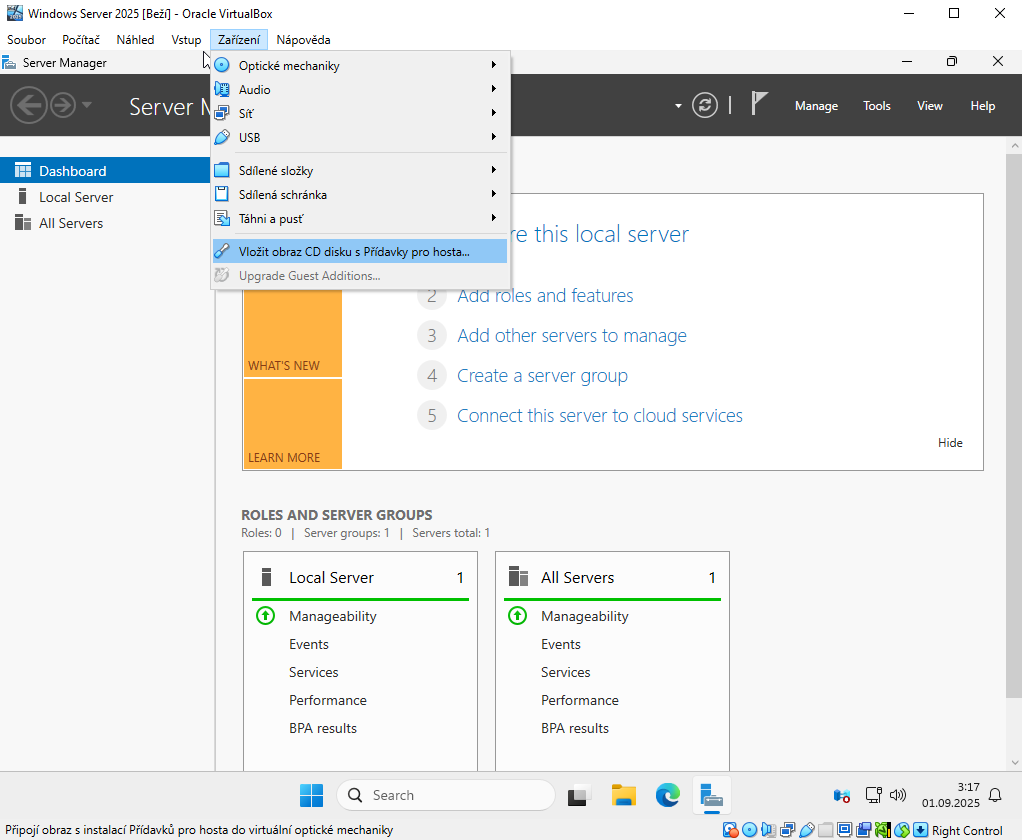Open the Nápověda menu

pos(303,40)
